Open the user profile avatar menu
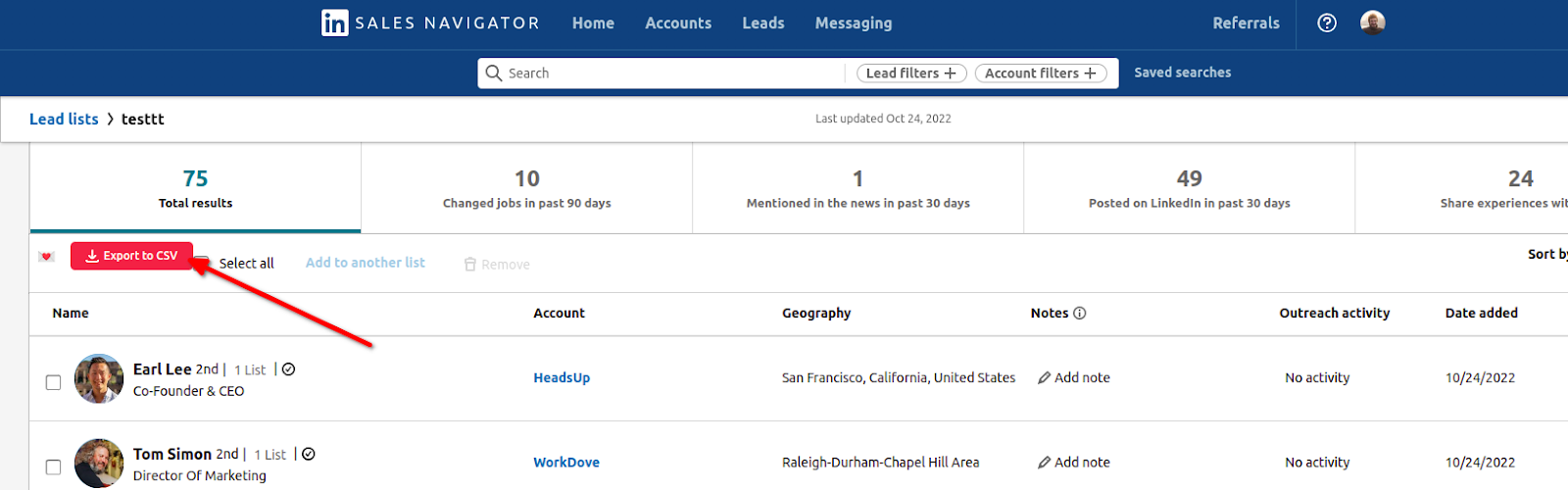The image size is (1568, 490). tap(1373, 23)
